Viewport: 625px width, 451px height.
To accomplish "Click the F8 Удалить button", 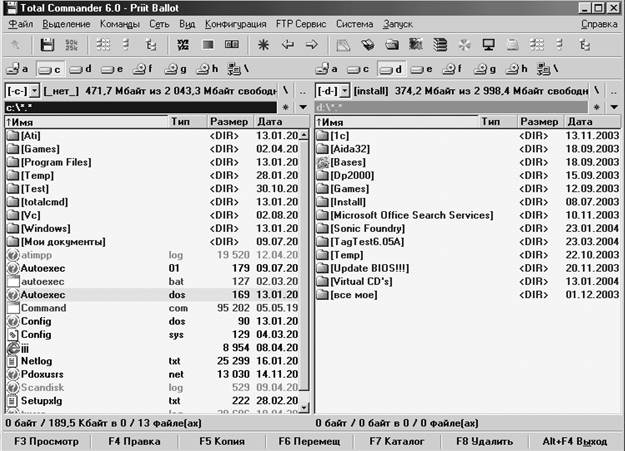I will coord(484,441).
